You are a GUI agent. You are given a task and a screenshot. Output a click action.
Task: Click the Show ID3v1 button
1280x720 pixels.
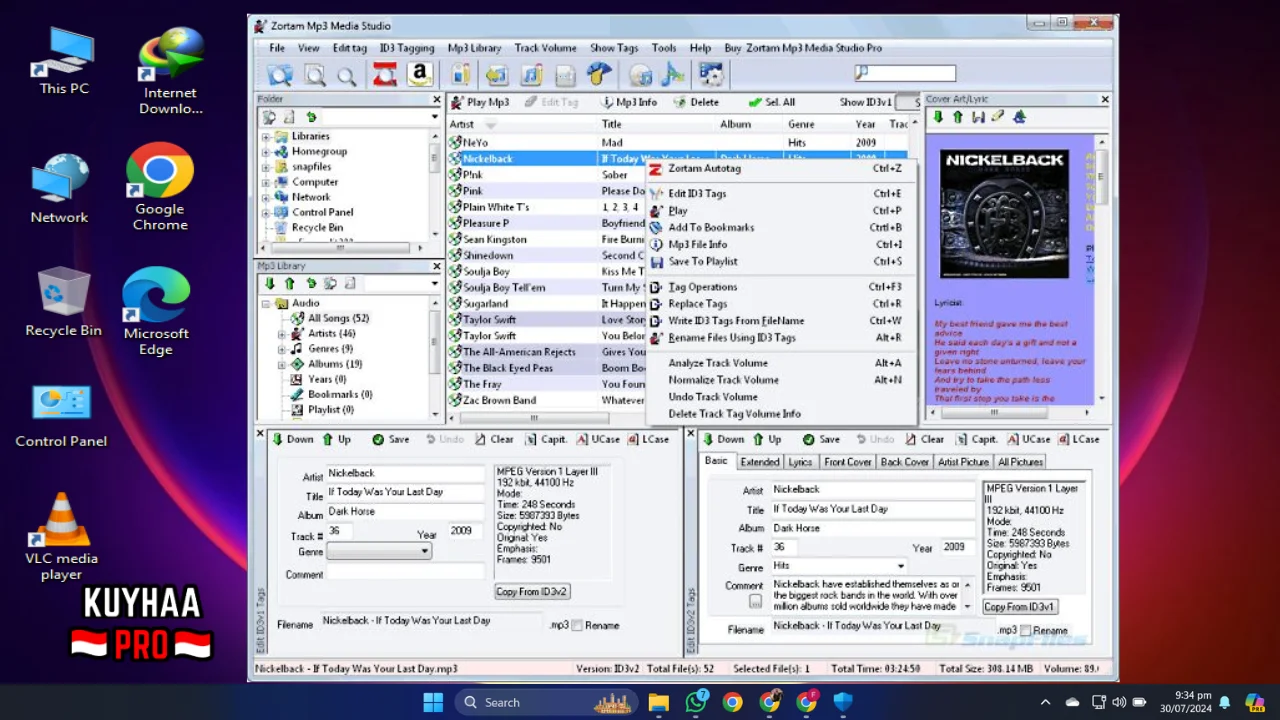(865, 102)
